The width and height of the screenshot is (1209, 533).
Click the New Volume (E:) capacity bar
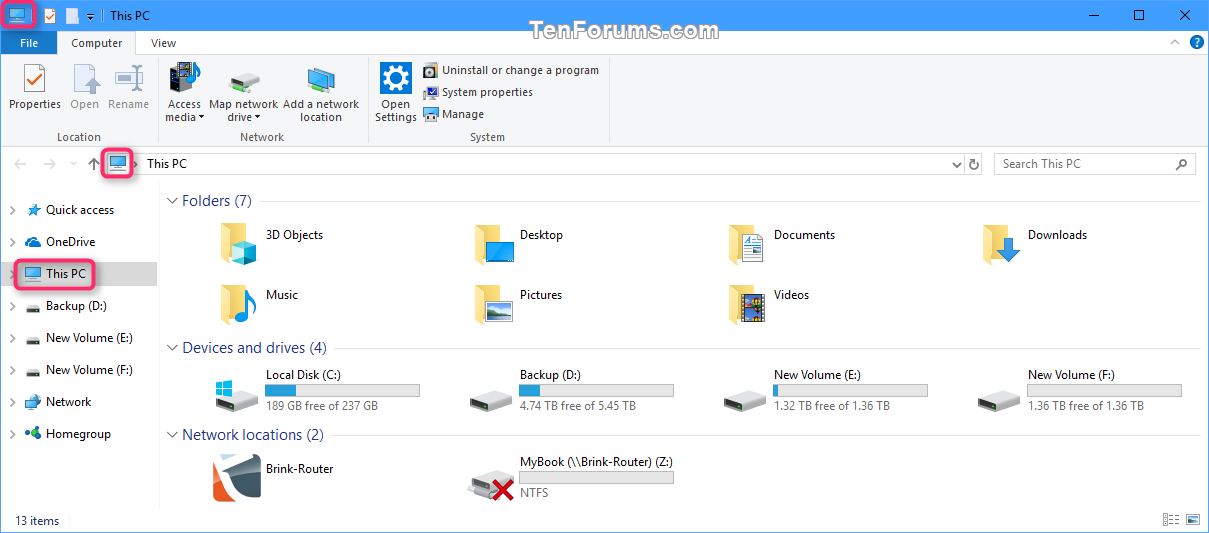tap(850, 390)
